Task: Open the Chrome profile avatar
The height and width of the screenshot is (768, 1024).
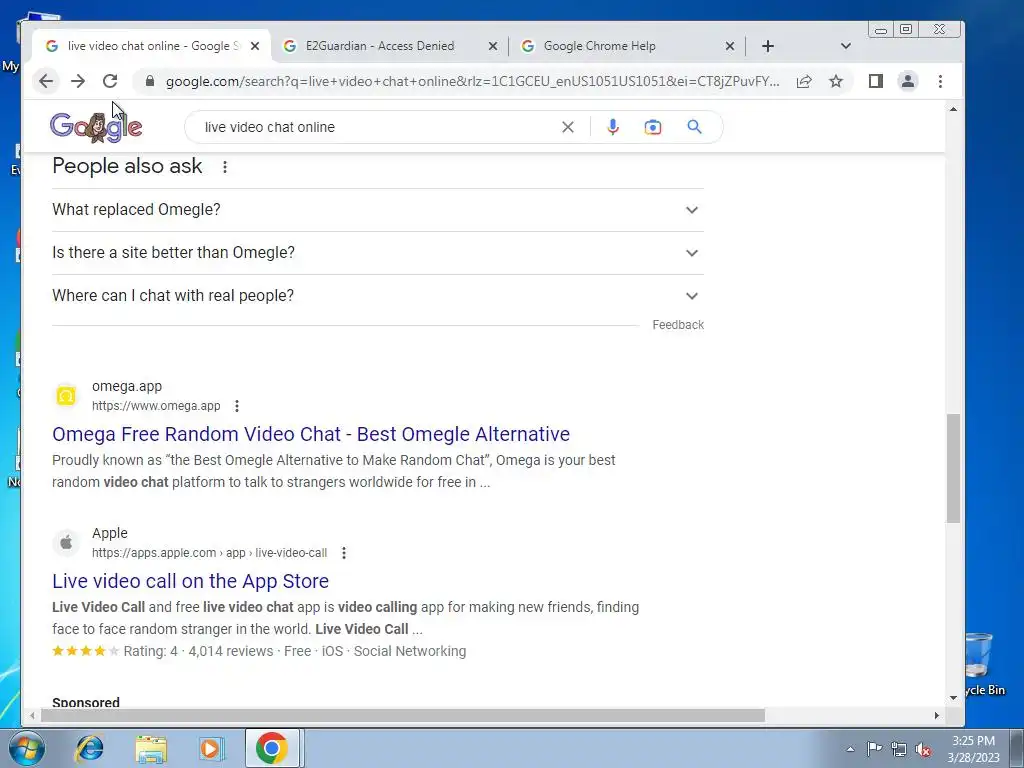Action: pyautogui.click(x=908, y=81)
